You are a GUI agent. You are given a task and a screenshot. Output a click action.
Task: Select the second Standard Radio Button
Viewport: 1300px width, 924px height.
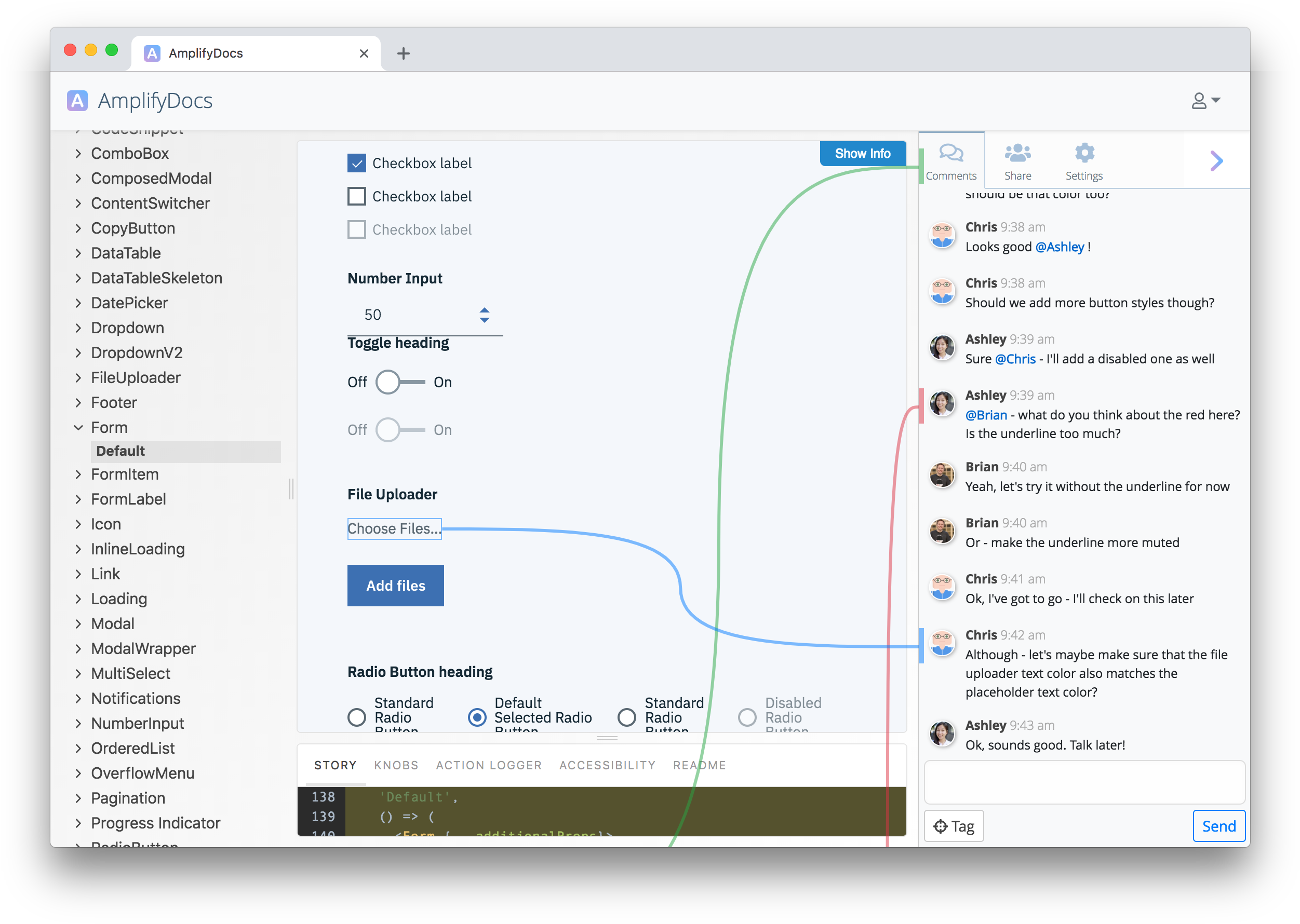(x=627, y=717)
